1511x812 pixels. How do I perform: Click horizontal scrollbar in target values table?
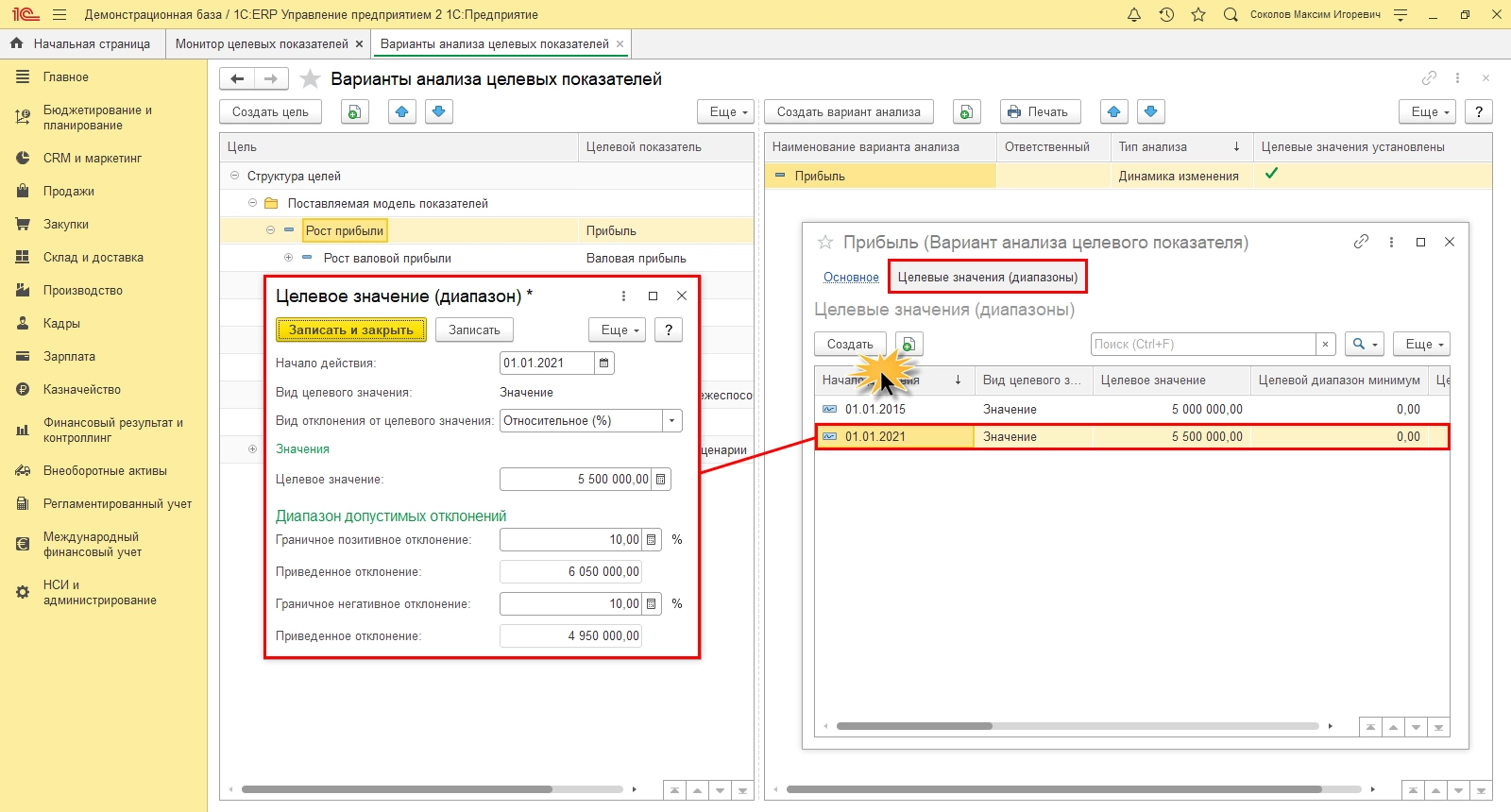pyautogui.click(x=914, y=726)
